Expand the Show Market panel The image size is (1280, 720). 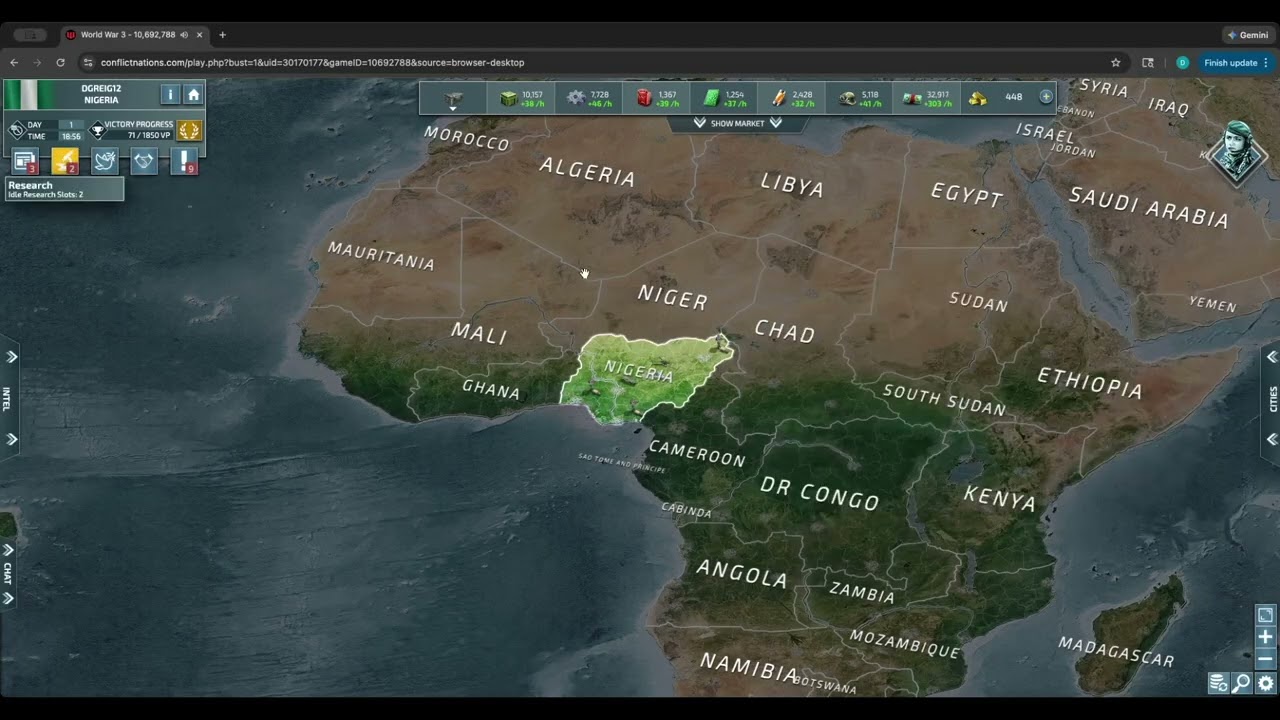point(737,123)
